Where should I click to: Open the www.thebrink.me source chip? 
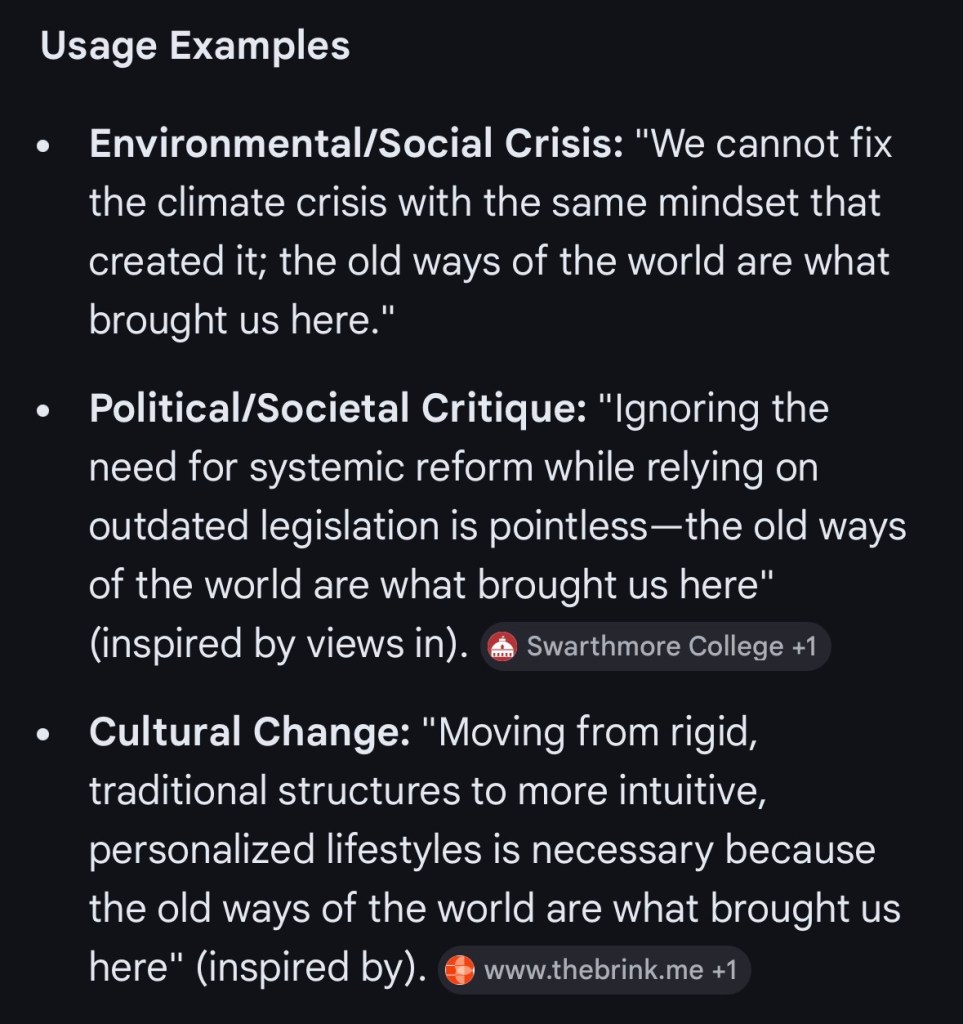594,970
